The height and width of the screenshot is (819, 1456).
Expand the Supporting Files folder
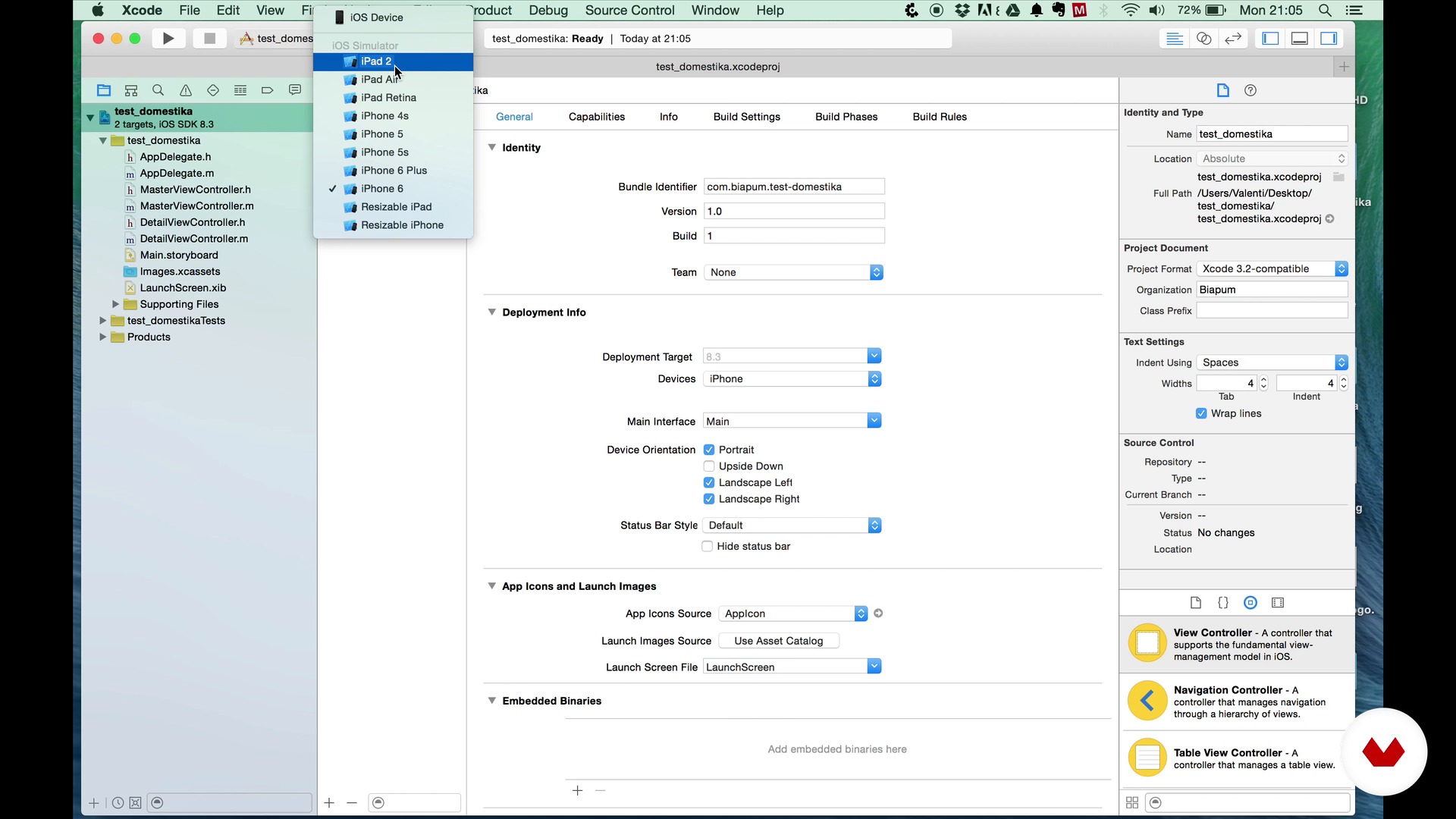[x=115, y=304]
